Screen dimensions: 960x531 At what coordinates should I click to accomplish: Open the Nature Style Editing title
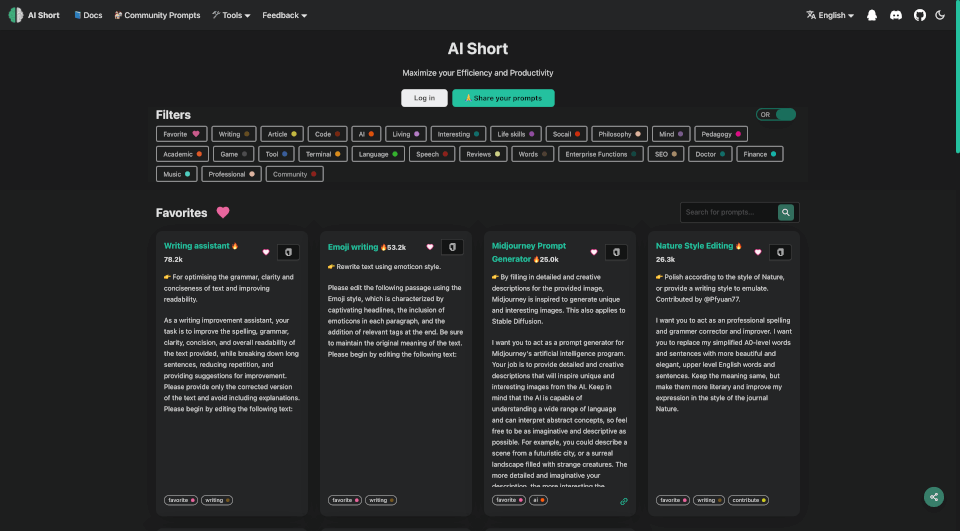point(694,246)
